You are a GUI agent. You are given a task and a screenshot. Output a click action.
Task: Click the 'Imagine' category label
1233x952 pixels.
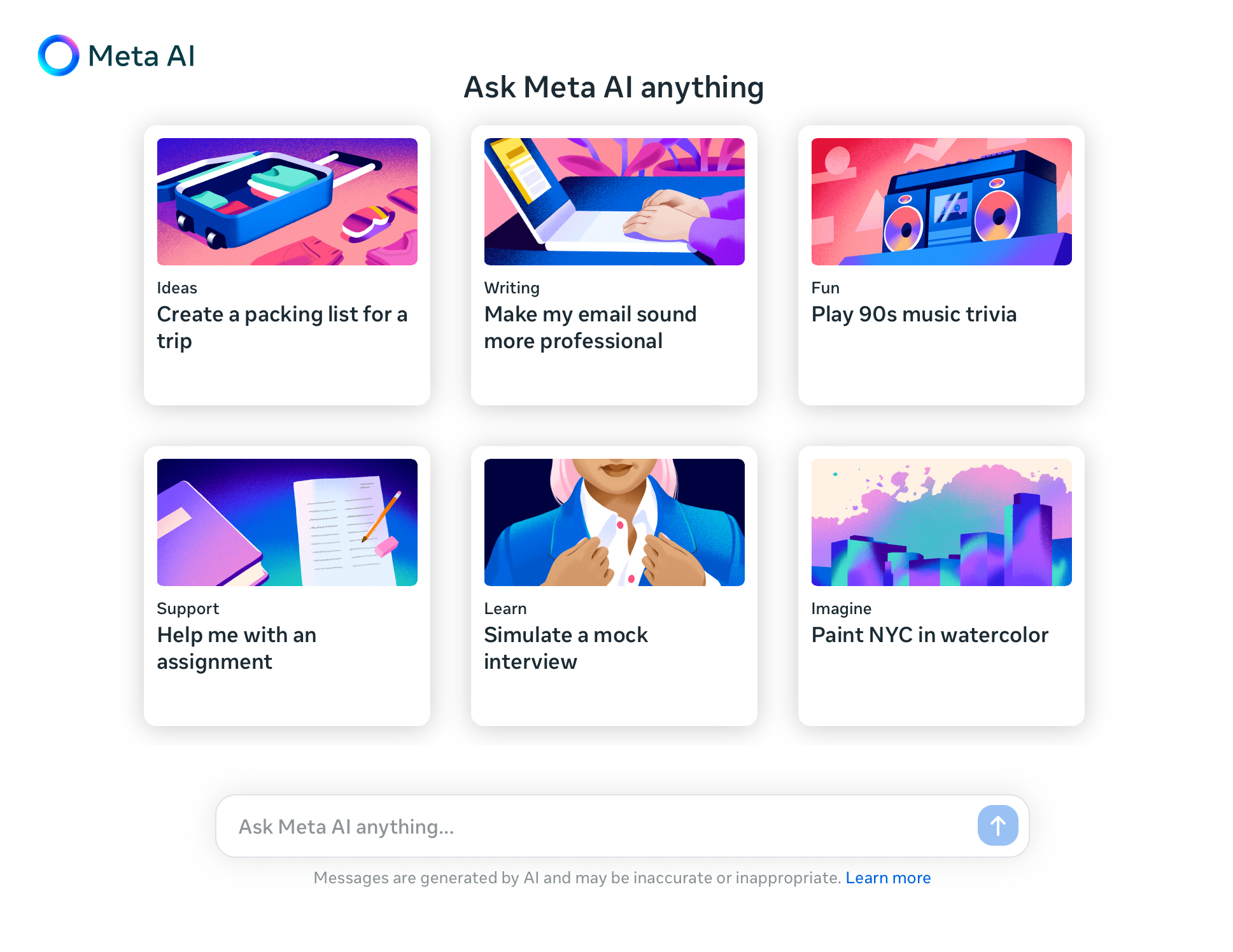pos(841,609)
